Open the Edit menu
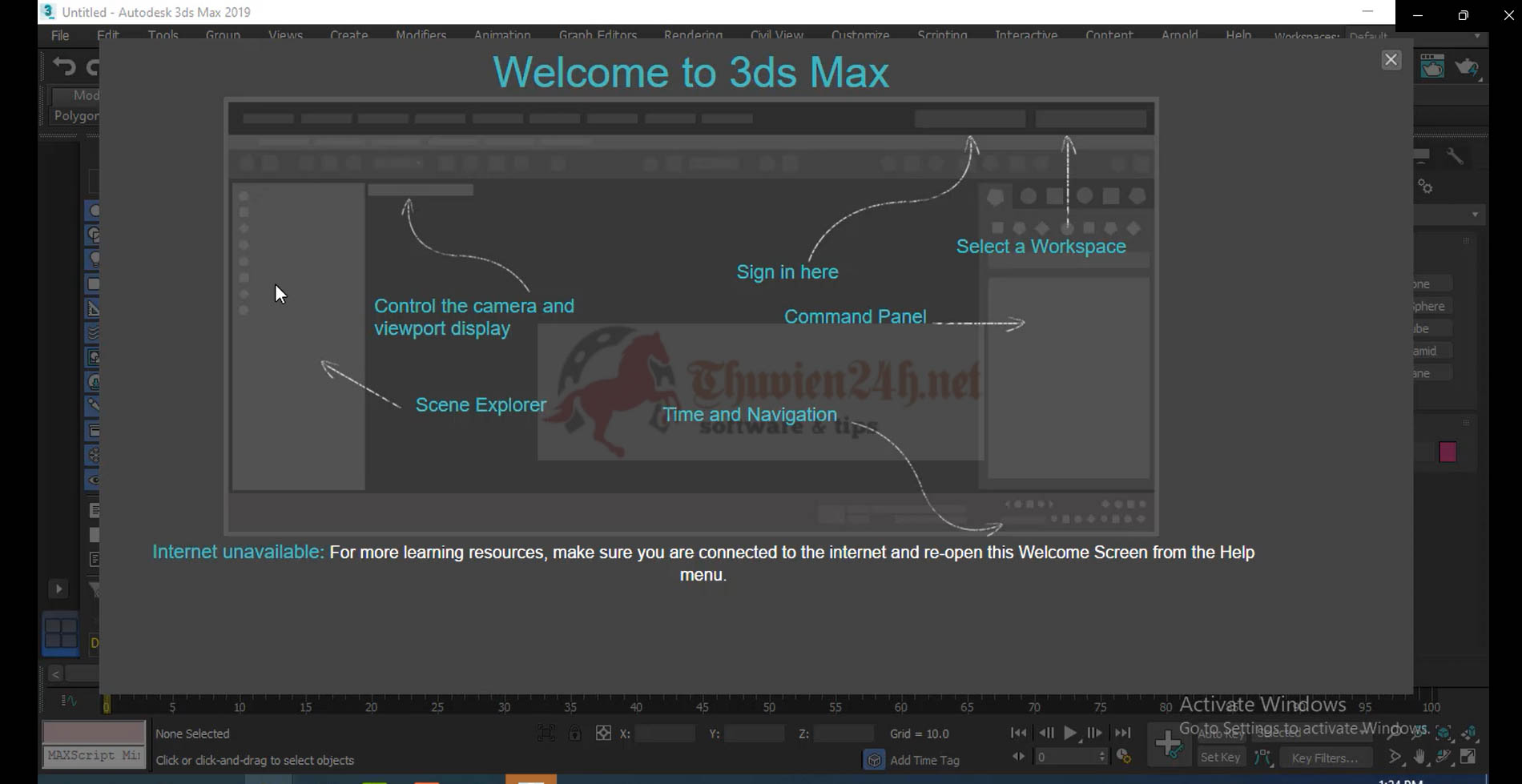The height and width of the screenshot is (784, 1522). pyautogui.click(x=107, y=35)
